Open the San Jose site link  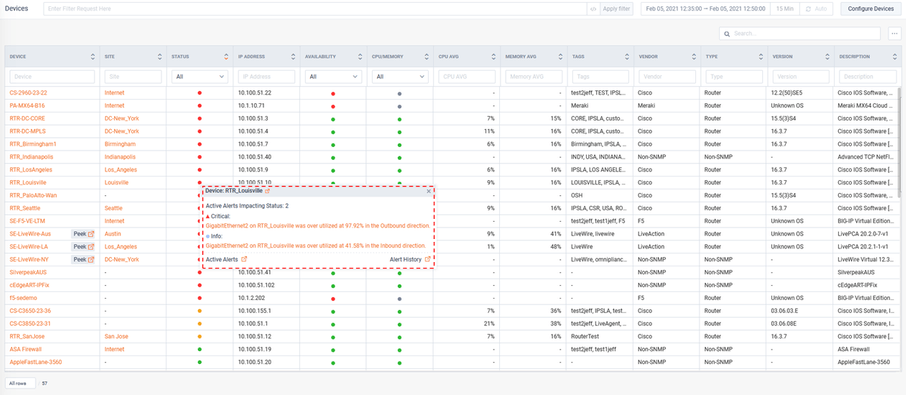point(116,336)
